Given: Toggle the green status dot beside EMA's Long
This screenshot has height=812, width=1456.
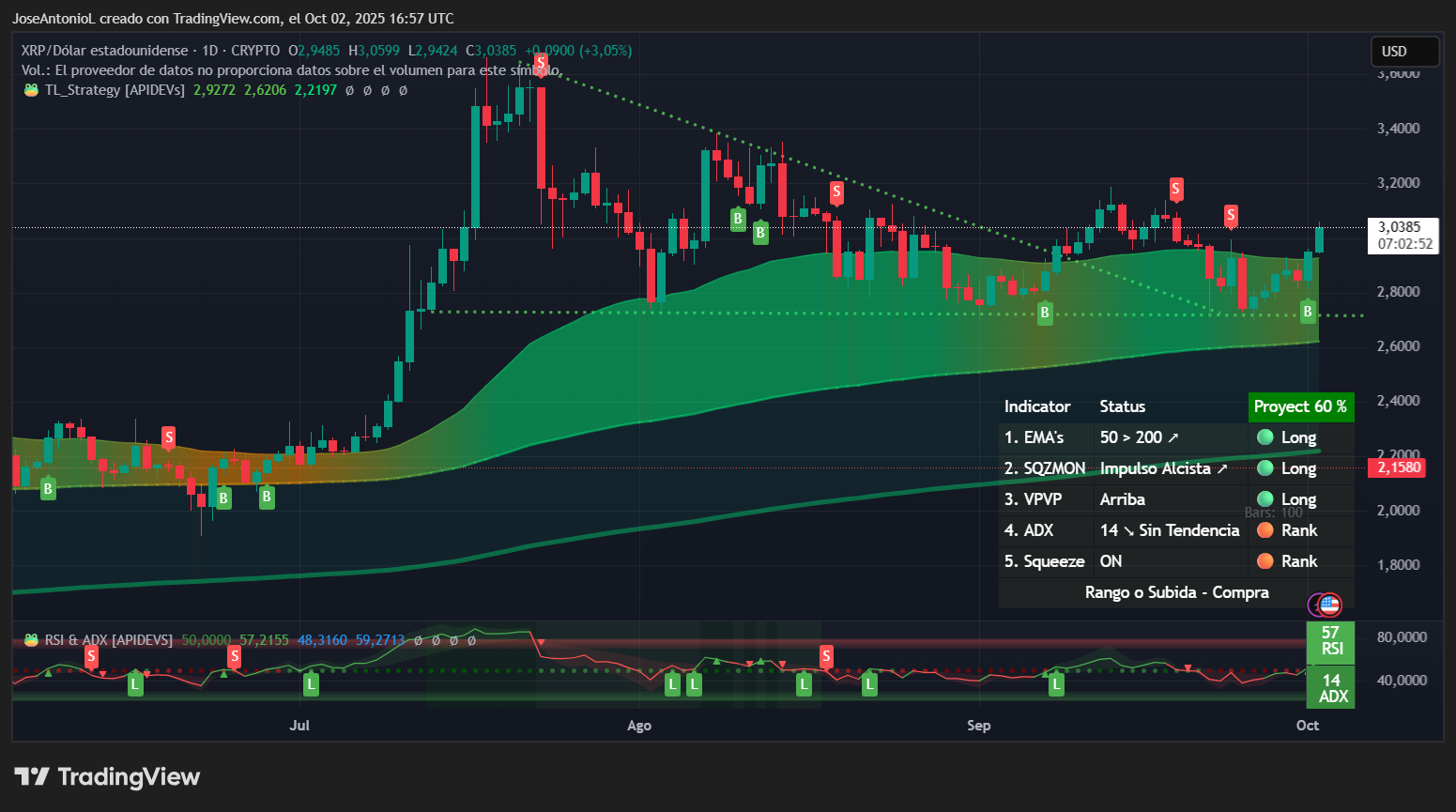Looking at the screenshot, I should [1265, 437].
